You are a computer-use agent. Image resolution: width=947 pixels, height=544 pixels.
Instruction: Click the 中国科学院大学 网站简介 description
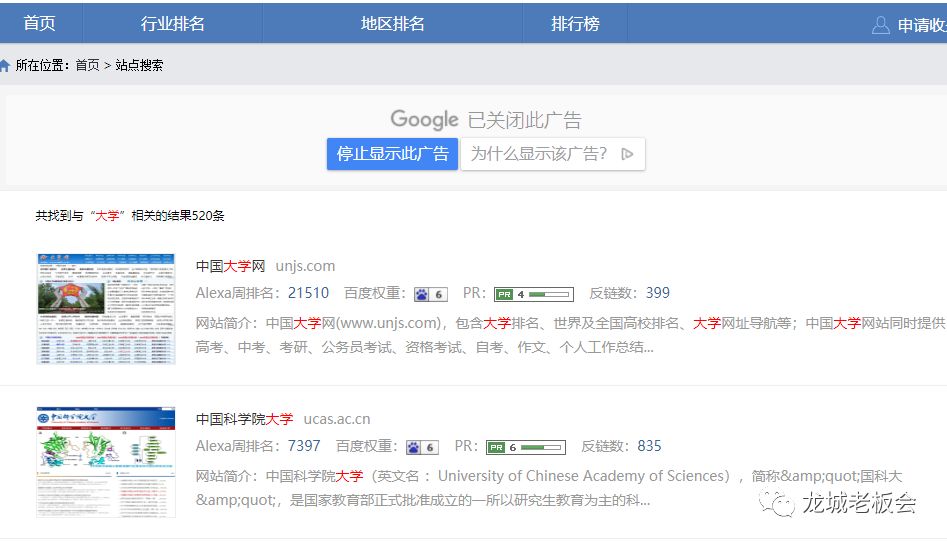pyautogui.click(x=548, y=488)
